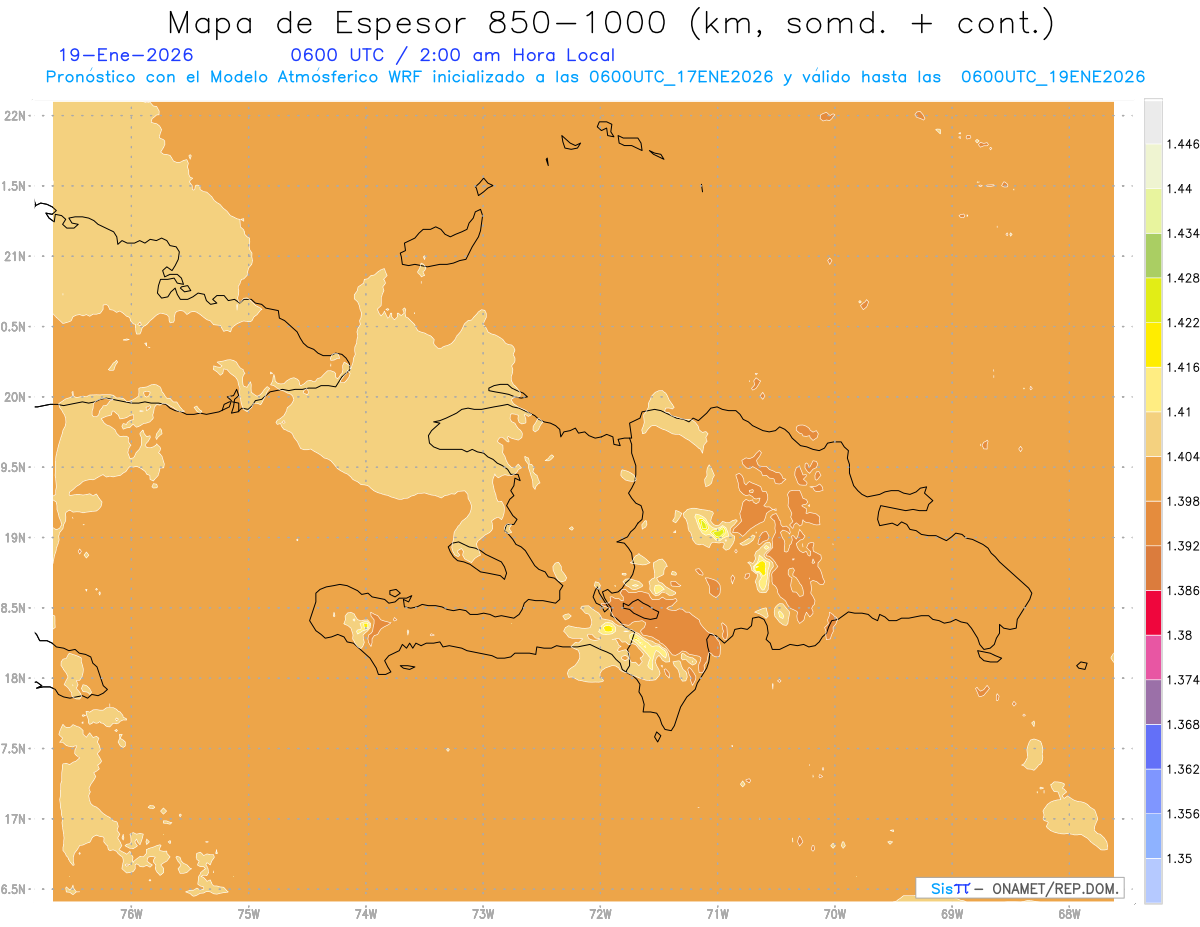The image size is (1200, 927).
Task: Select the pale blue segment below 1.35
Action: (x=1153, y=881)
